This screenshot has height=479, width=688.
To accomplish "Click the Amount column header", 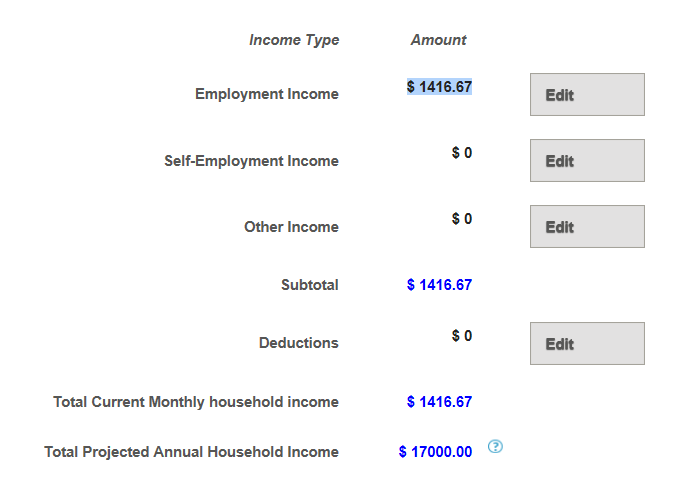I will click(438, 40).
